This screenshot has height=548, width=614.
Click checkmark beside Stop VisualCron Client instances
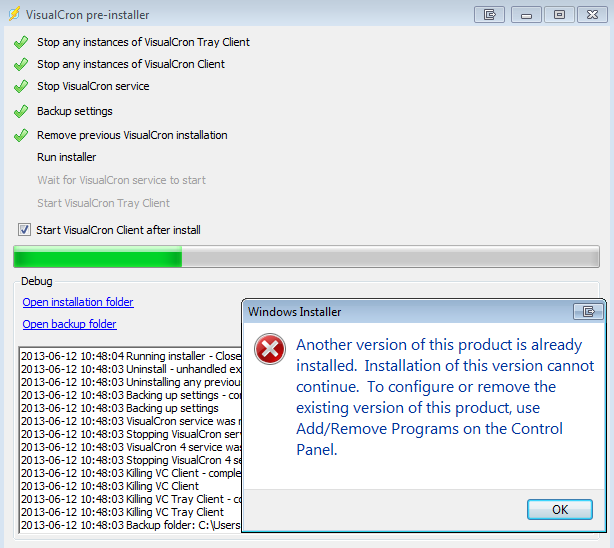tap(21, 64)
